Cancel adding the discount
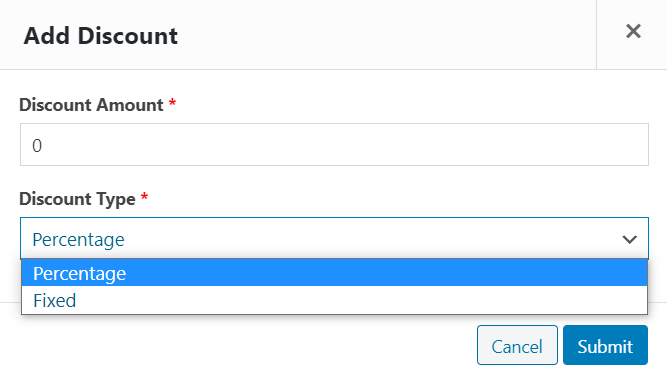 click(517, 345)
